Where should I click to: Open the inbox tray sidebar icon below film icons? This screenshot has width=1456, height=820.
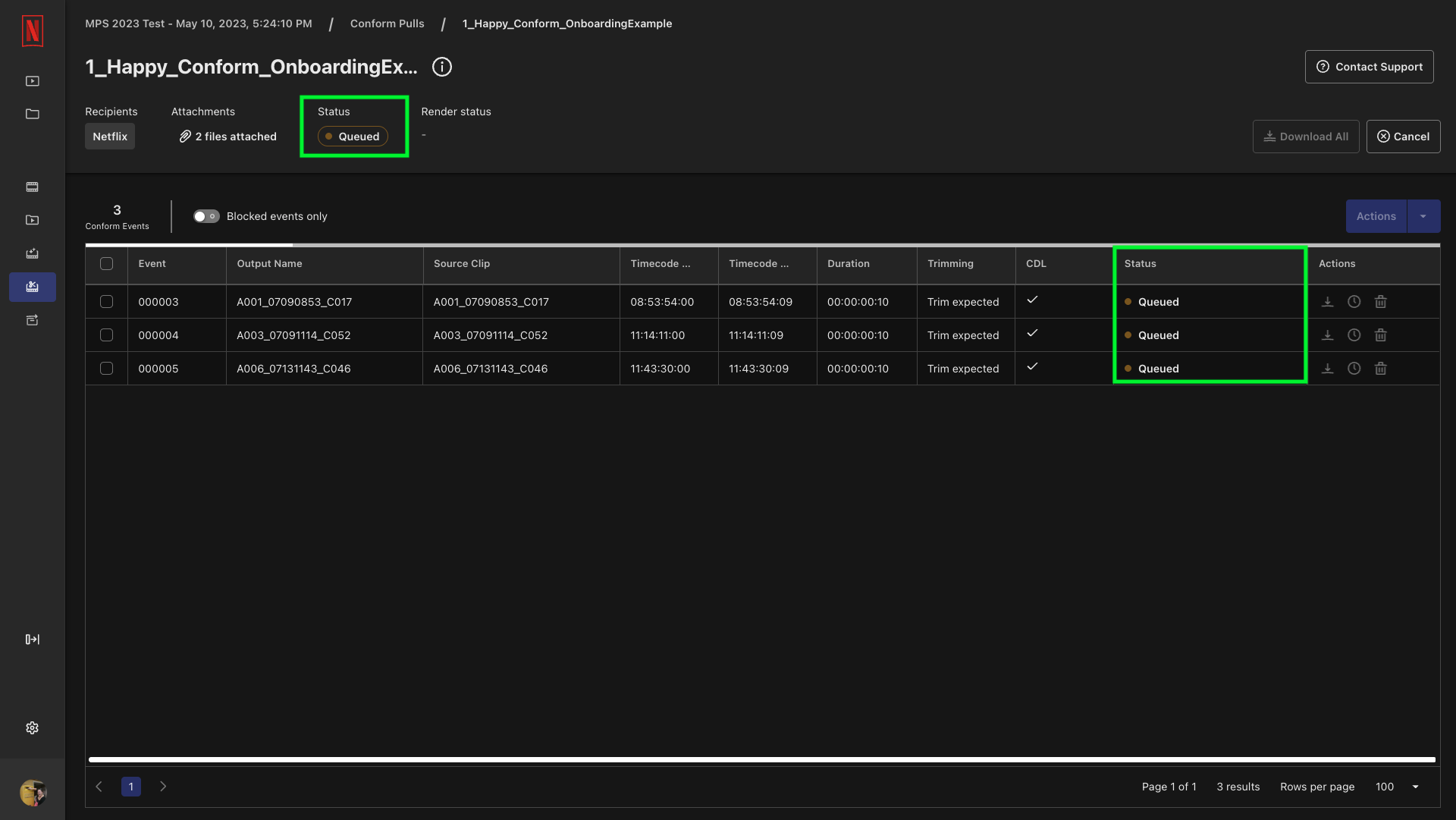[x=33, y=253]
